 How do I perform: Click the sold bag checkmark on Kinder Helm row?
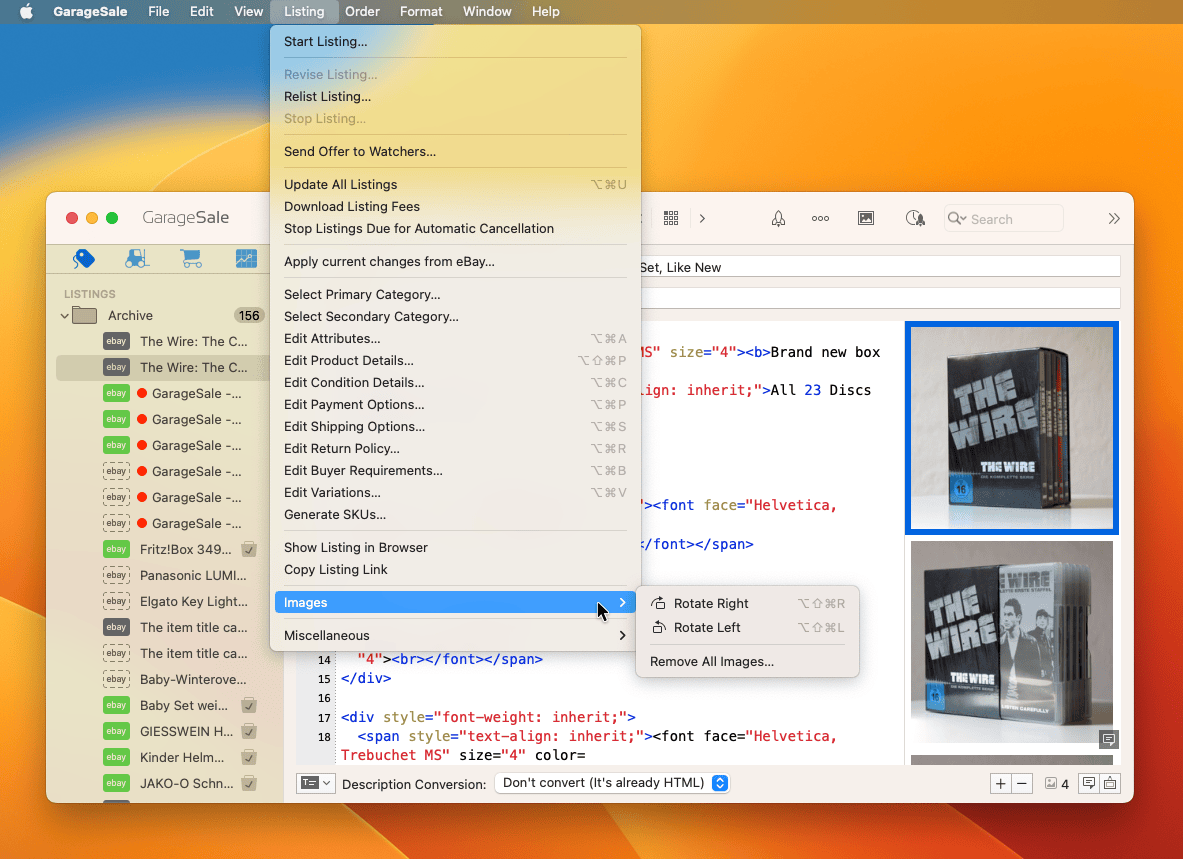(x=249, y=757)
